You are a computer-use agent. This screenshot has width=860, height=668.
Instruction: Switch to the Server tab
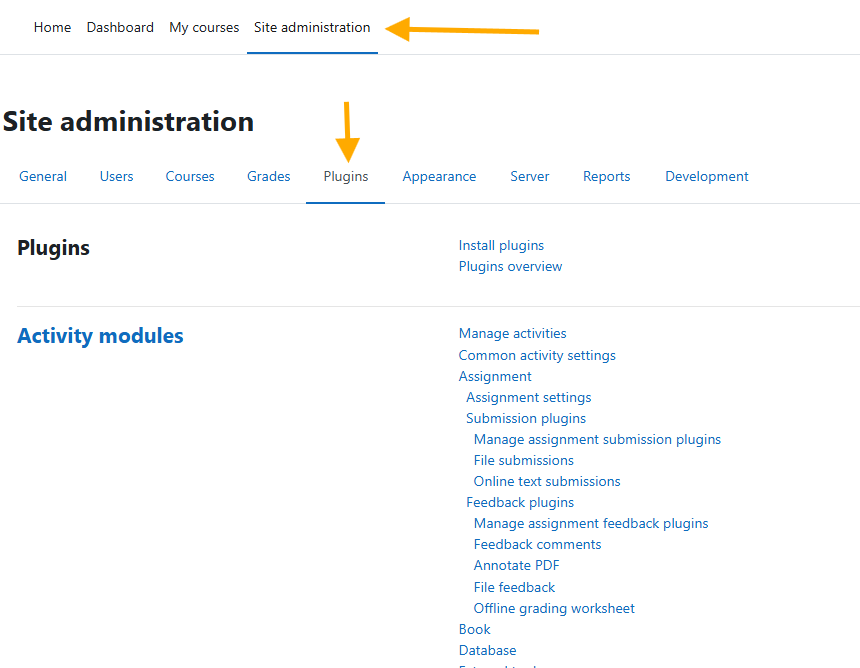[529, 176]
